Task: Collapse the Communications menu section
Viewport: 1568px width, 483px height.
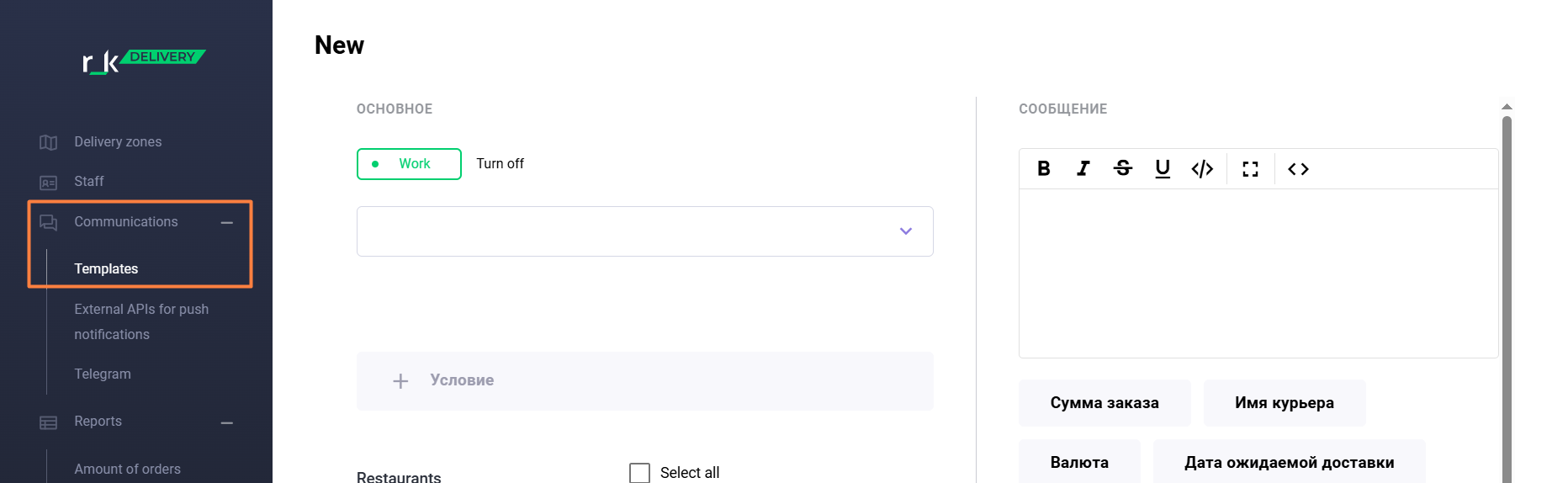Action: click(226, 222)
